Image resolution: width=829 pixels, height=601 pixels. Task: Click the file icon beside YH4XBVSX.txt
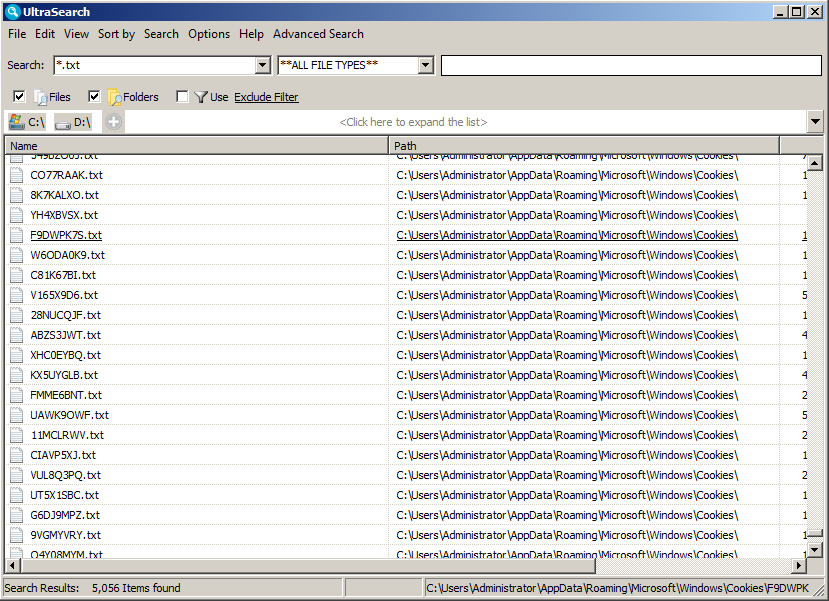pos(17,215)
